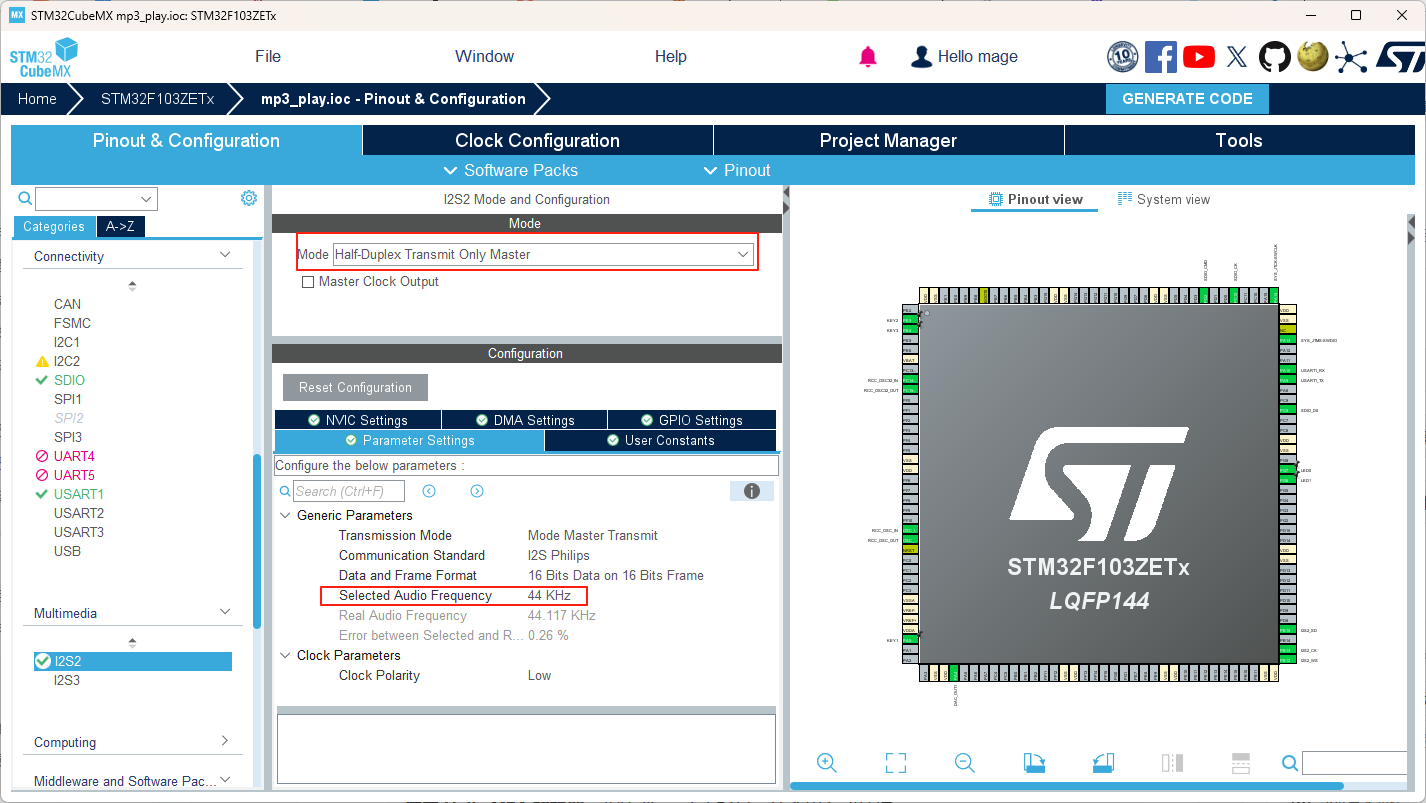The height and width of the screenshot is (803, 1426).
Task: Toggle the NVIC Settings checkmark
Action: (312, 419)
